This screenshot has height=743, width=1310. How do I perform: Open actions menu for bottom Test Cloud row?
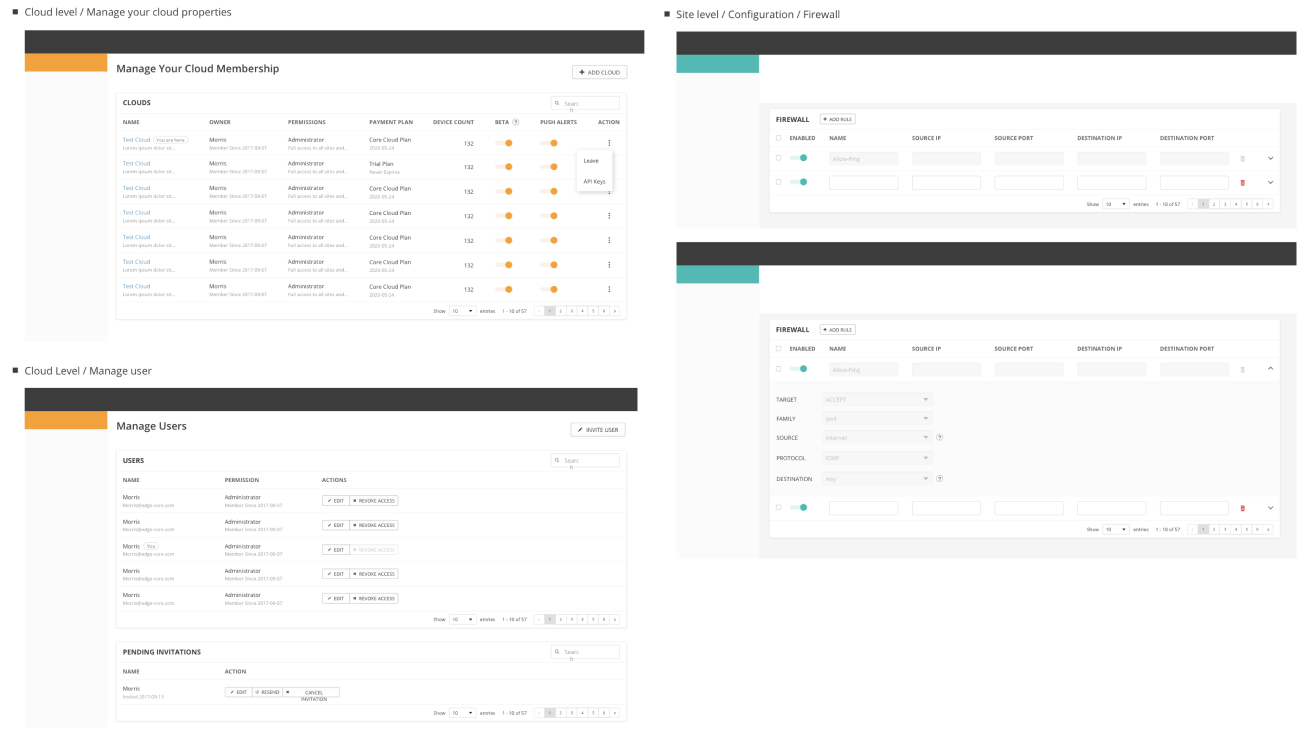click(x=609, y=289)
